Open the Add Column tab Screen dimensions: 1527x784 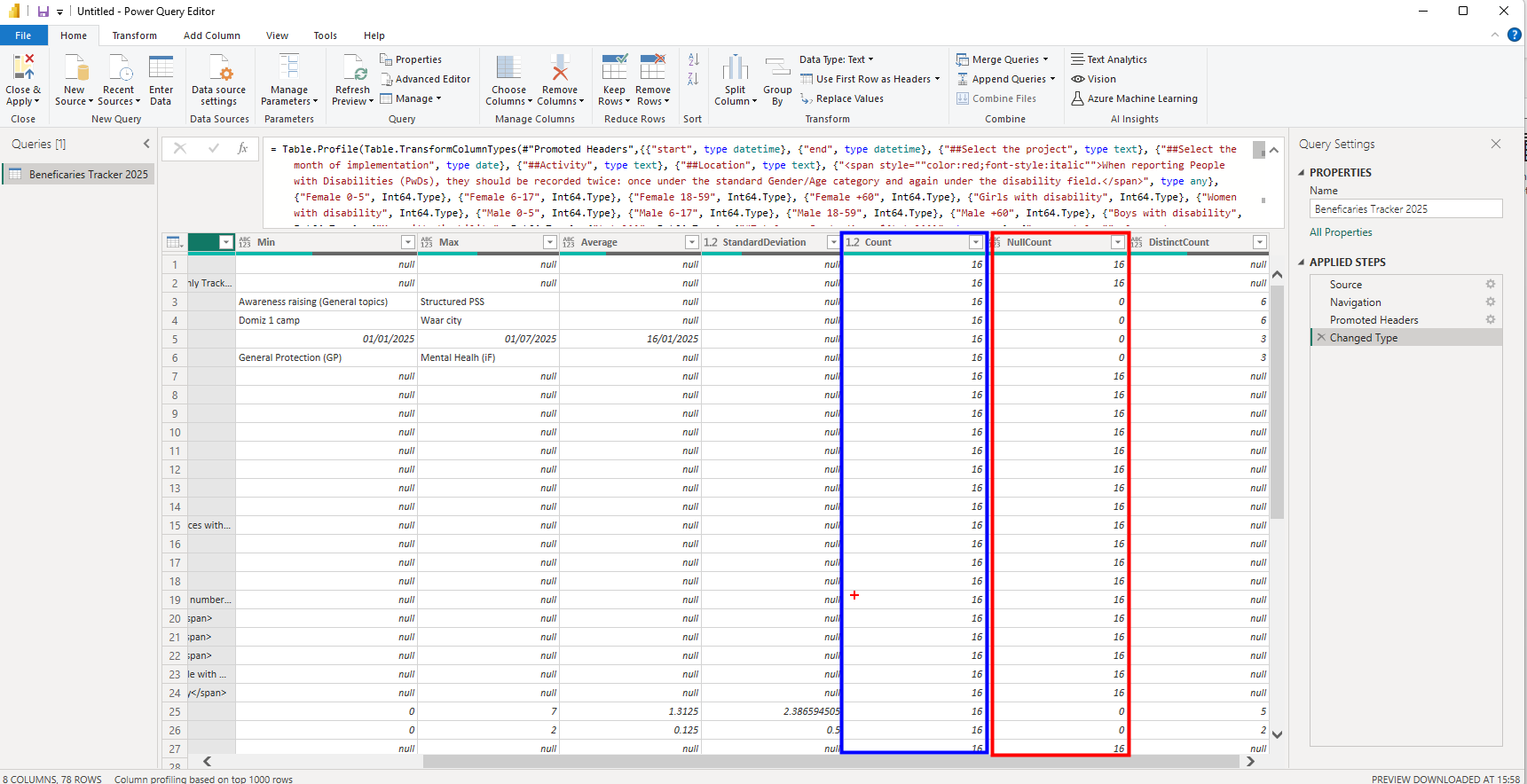(x=211, y=35)
